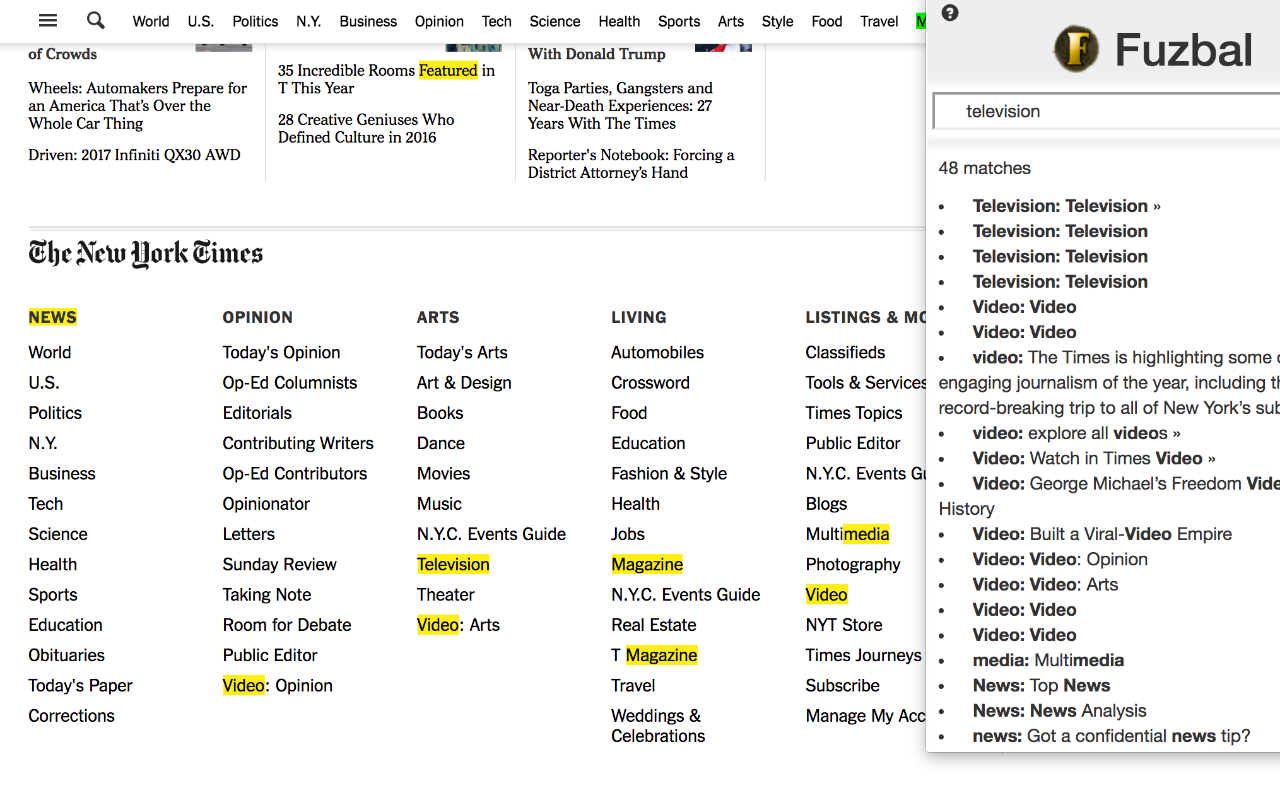Open Crossword link under Living

tap(650, 382)
